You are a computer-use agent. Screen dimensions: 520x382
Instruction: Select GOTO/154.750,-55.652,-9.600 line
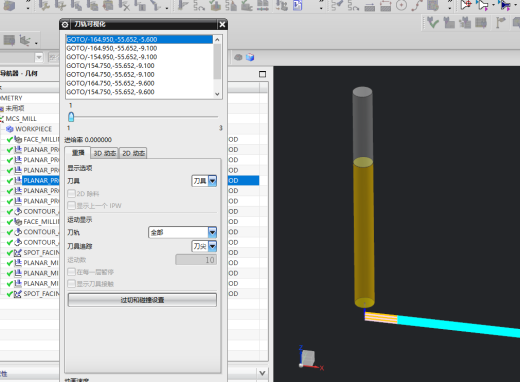(139, 92)
